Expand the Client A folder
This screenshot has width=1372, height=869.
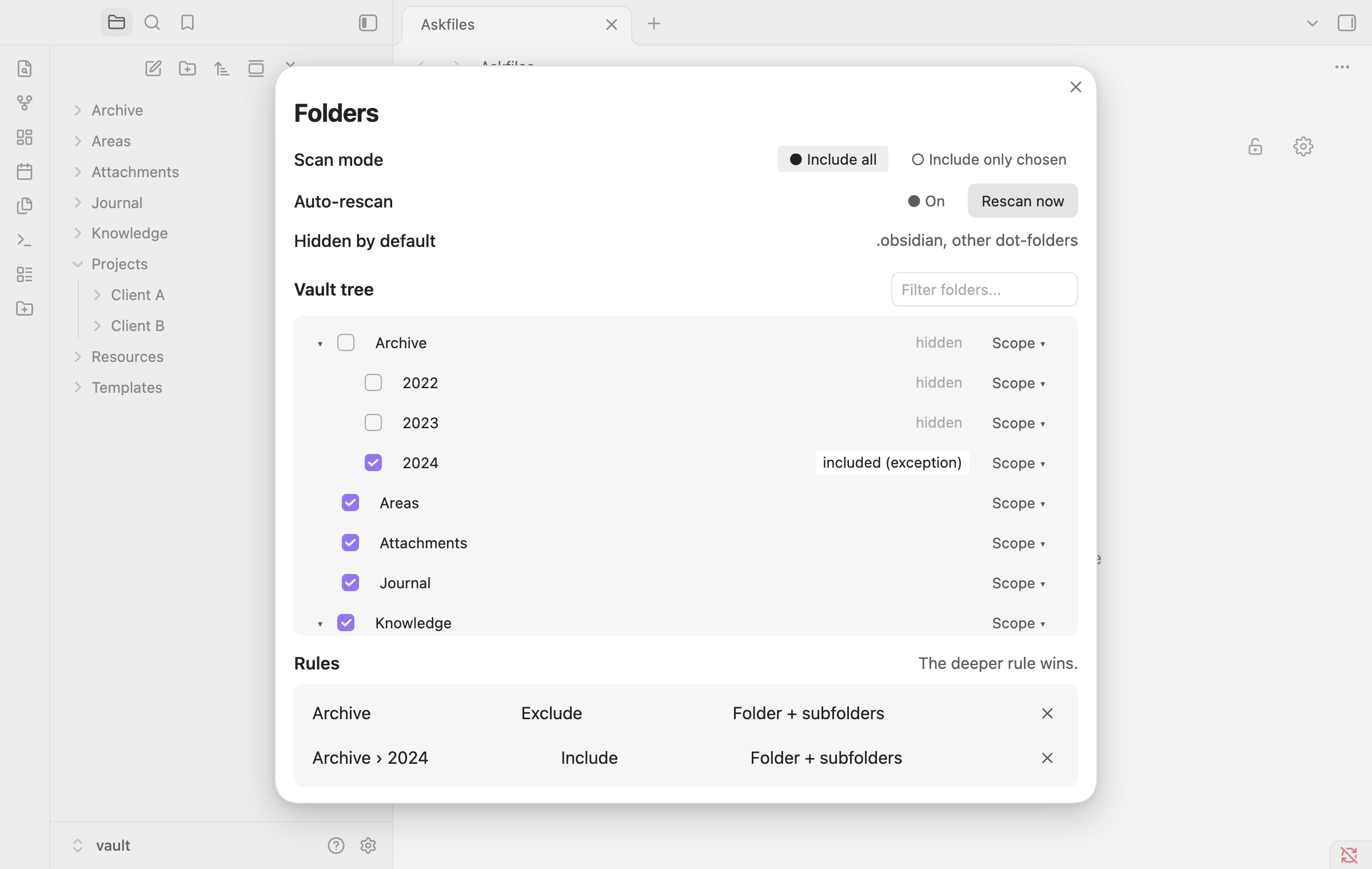(97, 295)
